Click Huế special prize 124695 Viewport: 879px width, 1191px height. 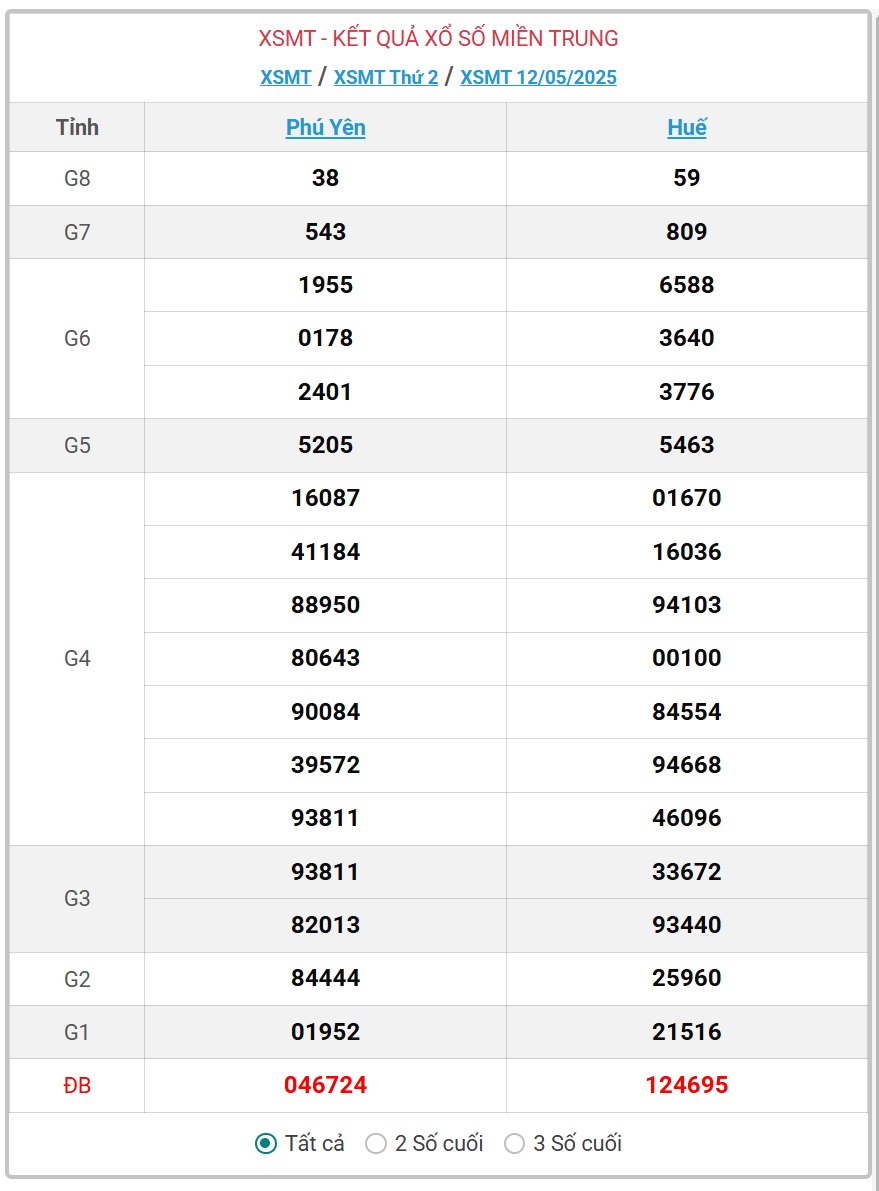pos(687,1085)
